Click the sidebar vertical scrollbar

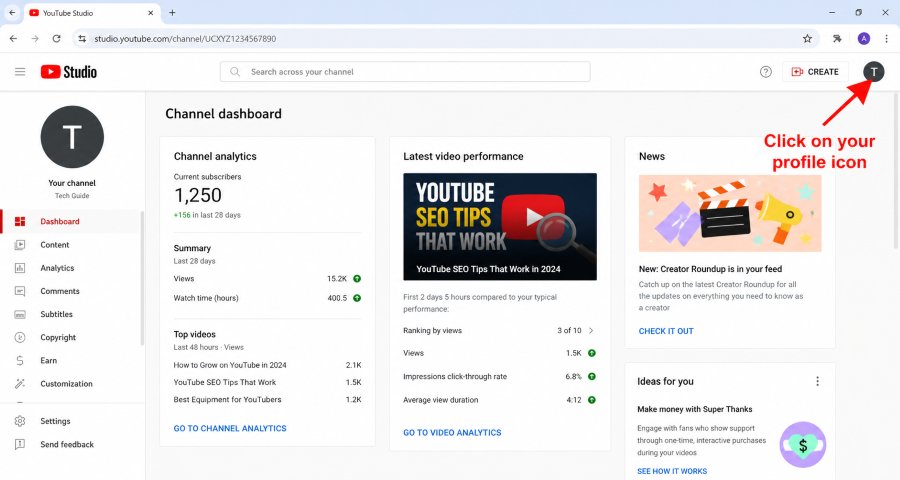tap(142, 278)
